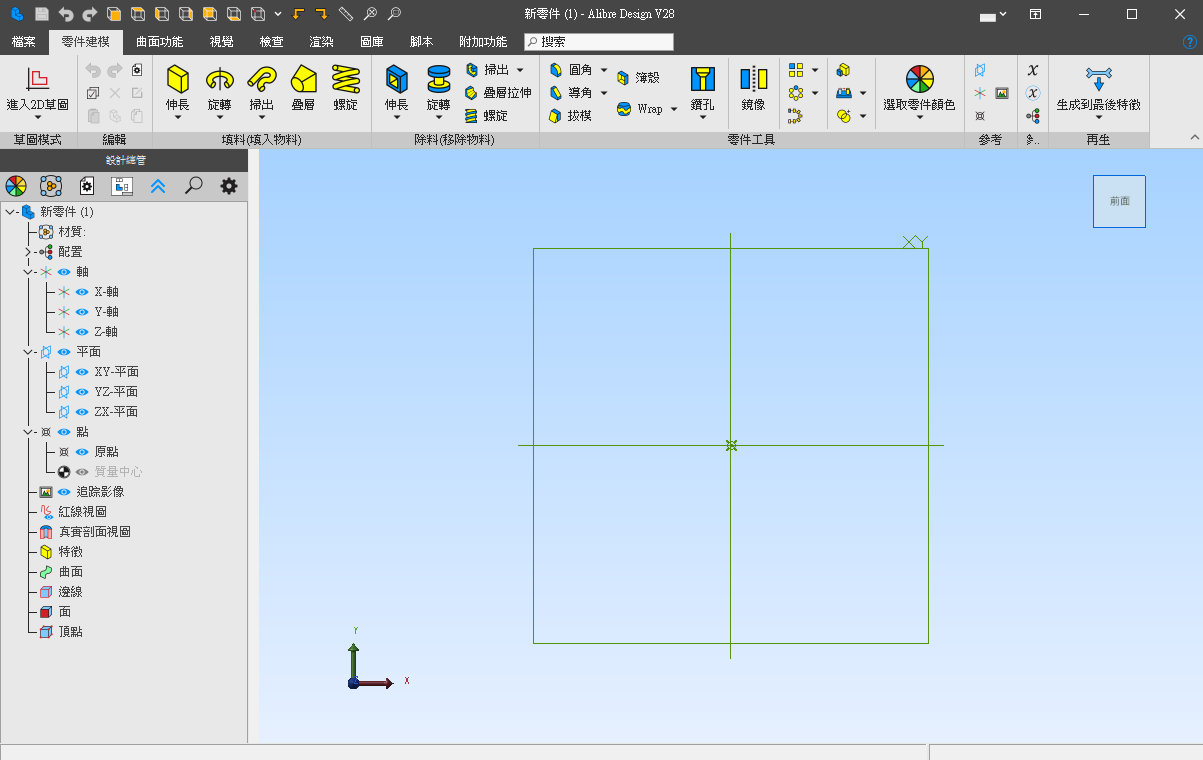
Task: Toggle visibility eye for 平面
Action: pos(64,352)
